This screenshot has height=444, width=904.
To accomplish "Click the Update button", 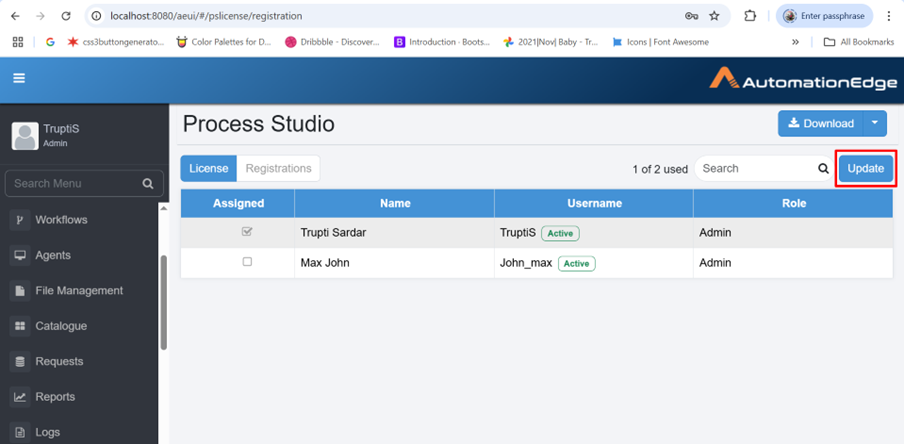I will tap(866, 168).
